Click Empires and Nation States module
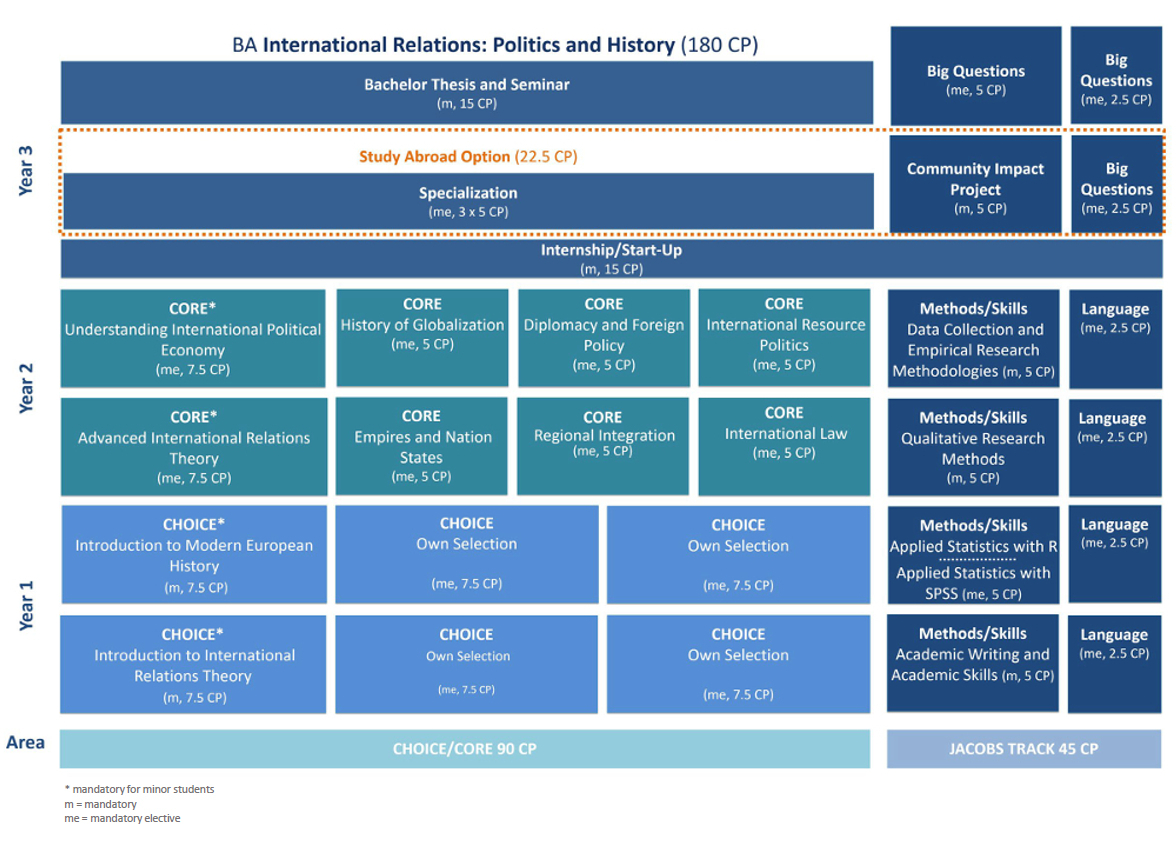Image resolution: width=1176 pixels, height=843 pixels. (422, 446)
